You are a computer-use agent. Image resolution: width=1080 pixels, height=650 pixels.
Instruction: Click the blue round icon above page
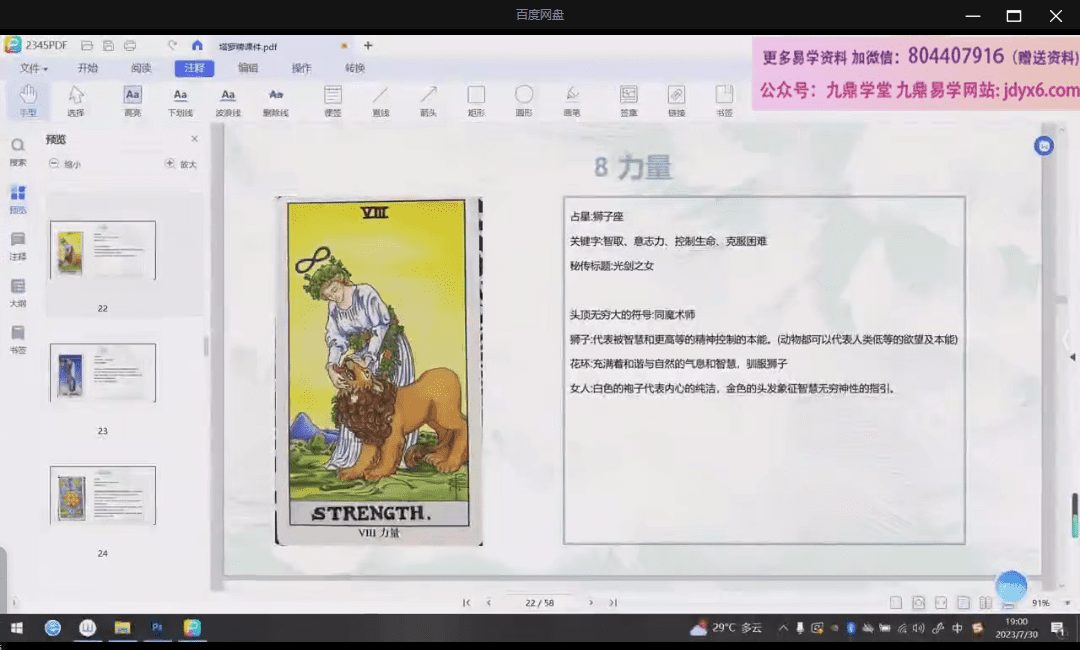(x=1043, y=146)
